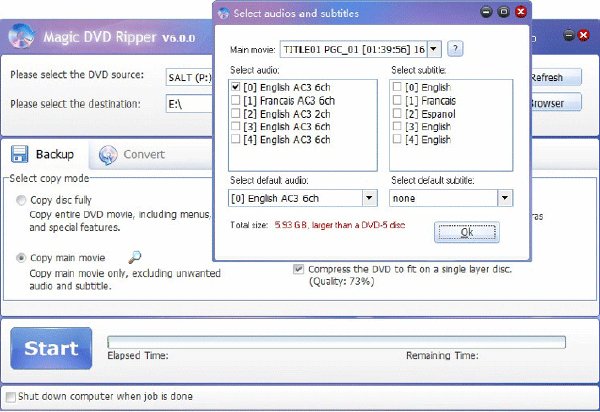Click the magnifier icon next to Copy main movie
Viewport: 600px width, 412px height.
point(134,257)
